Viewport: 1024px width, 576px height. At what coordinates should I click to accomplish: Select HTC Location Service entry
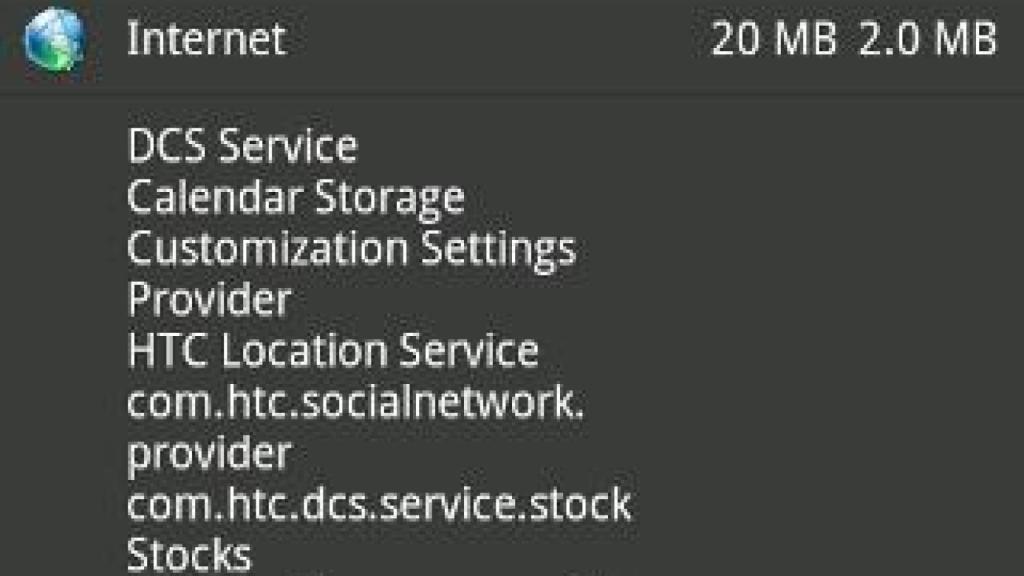[x=332, y=350]
